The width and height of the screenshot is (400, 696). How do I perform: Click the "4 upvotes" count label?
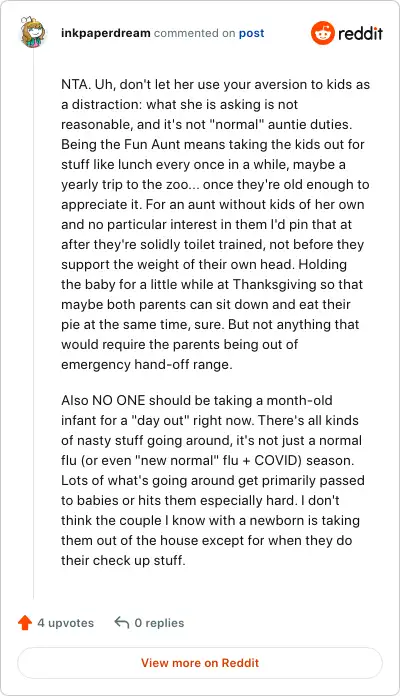pyautogui.click(x=66, y=623)
